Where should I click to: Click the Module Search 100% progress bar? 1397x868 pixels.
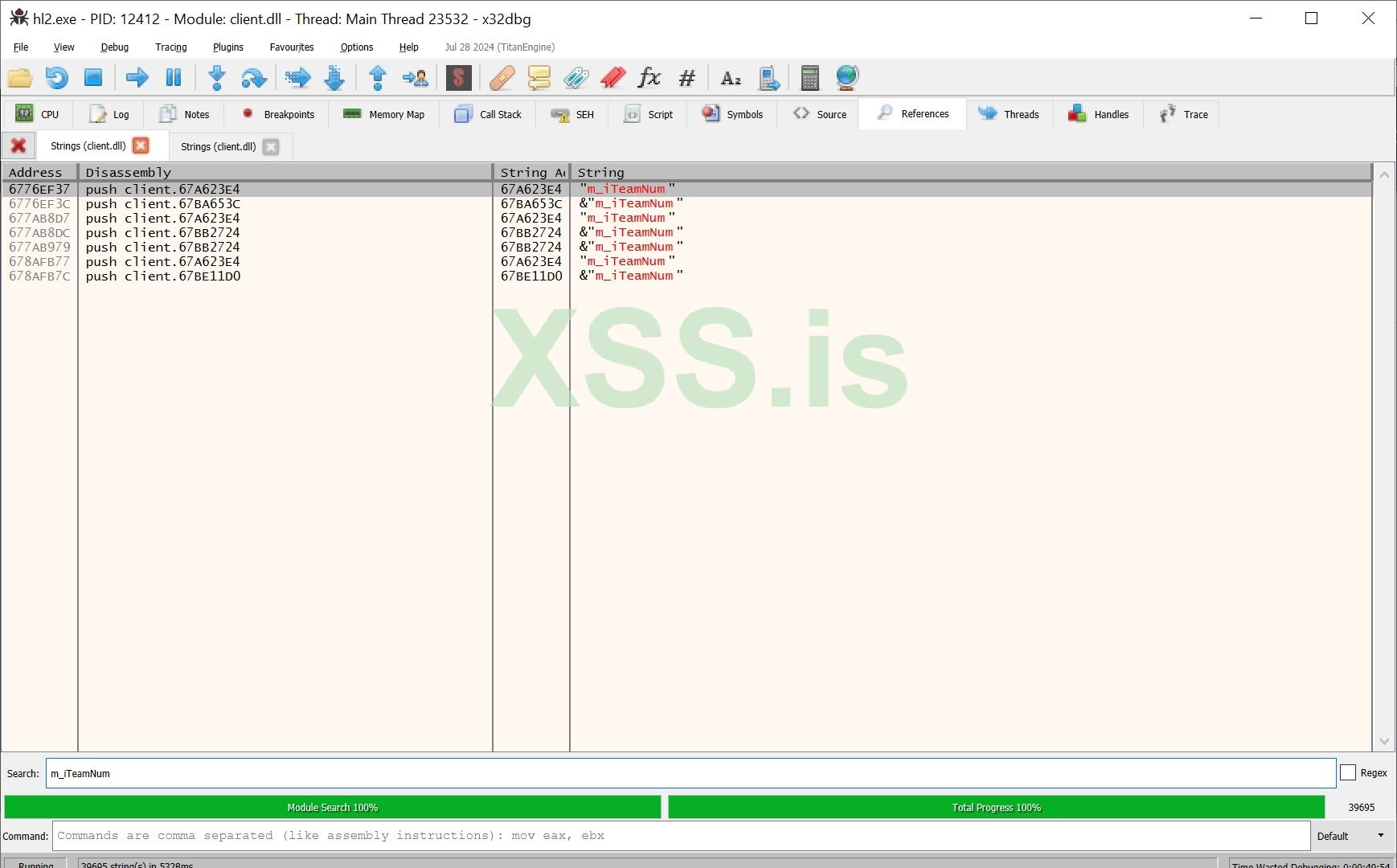tap(333, 807)
